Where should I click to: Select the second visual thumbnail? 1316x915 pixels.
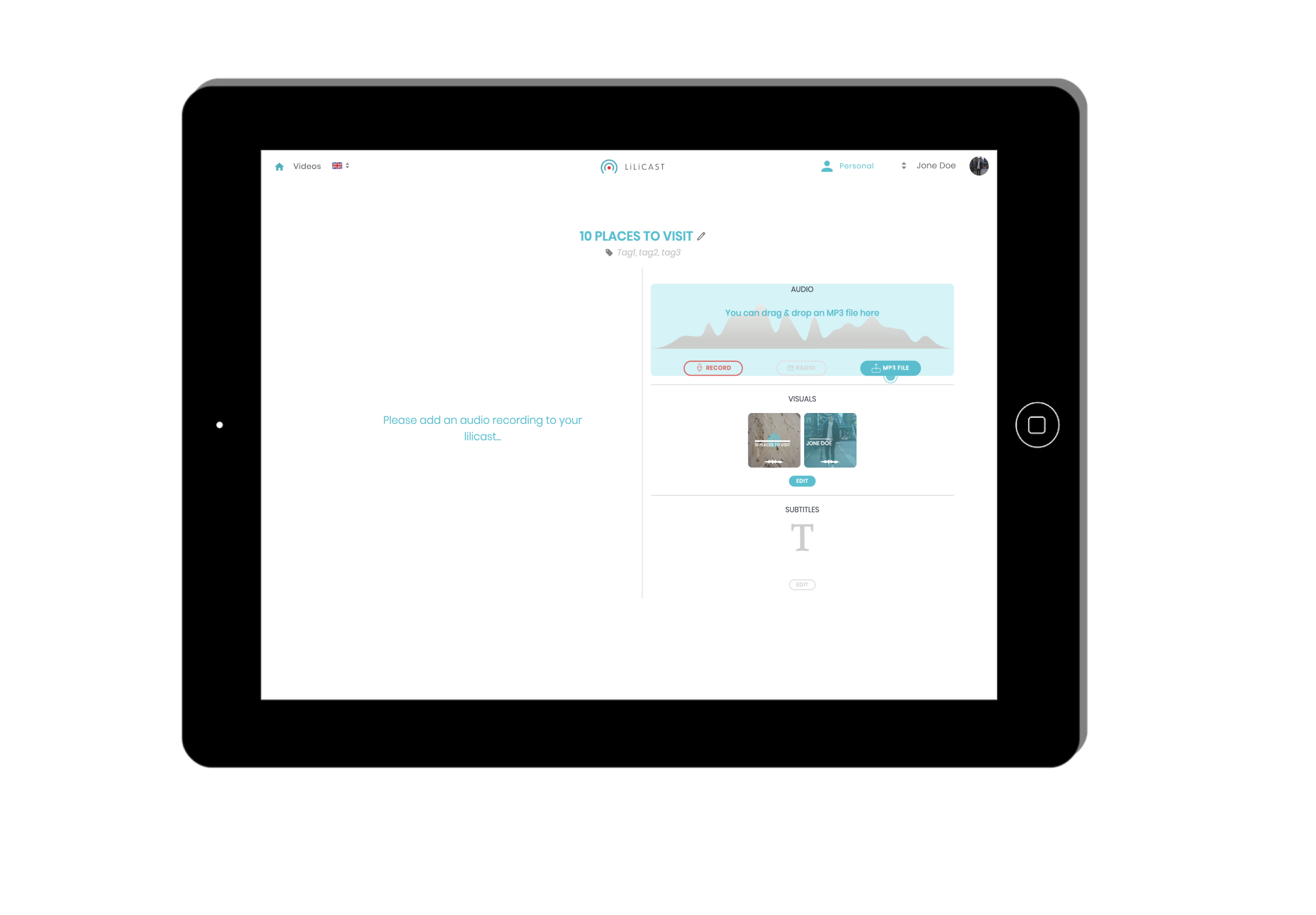[x=829, y=440]
